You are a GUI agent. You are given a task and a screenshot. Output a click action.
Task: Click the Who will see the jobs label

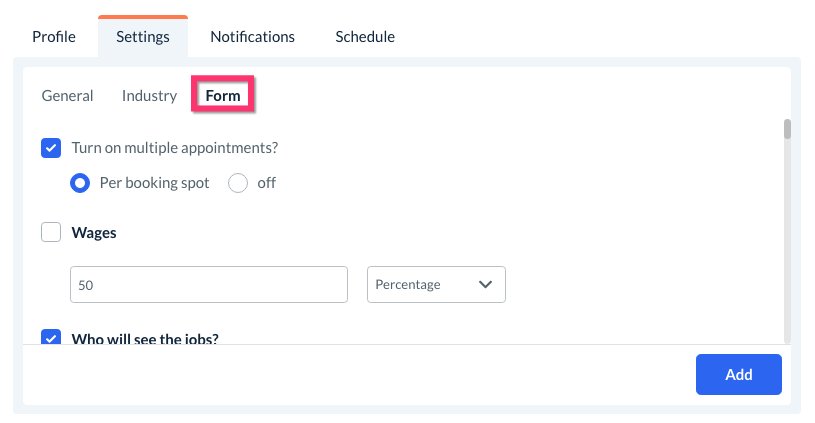[145, 338]
